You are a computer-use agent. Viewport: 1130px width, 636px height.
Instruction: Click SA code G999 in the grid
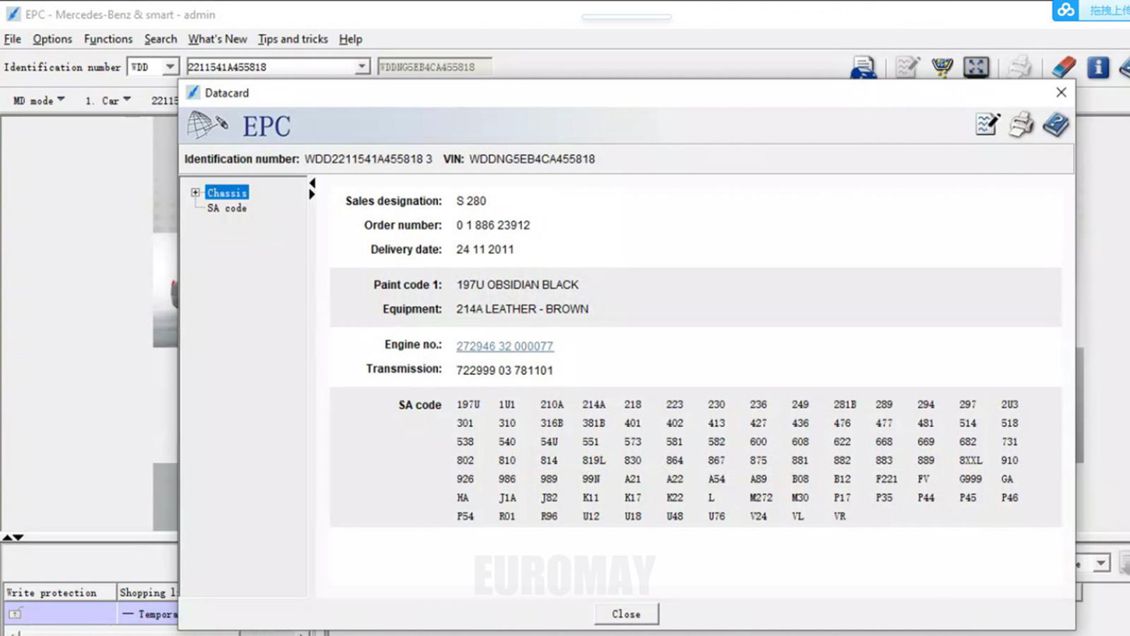971,479
